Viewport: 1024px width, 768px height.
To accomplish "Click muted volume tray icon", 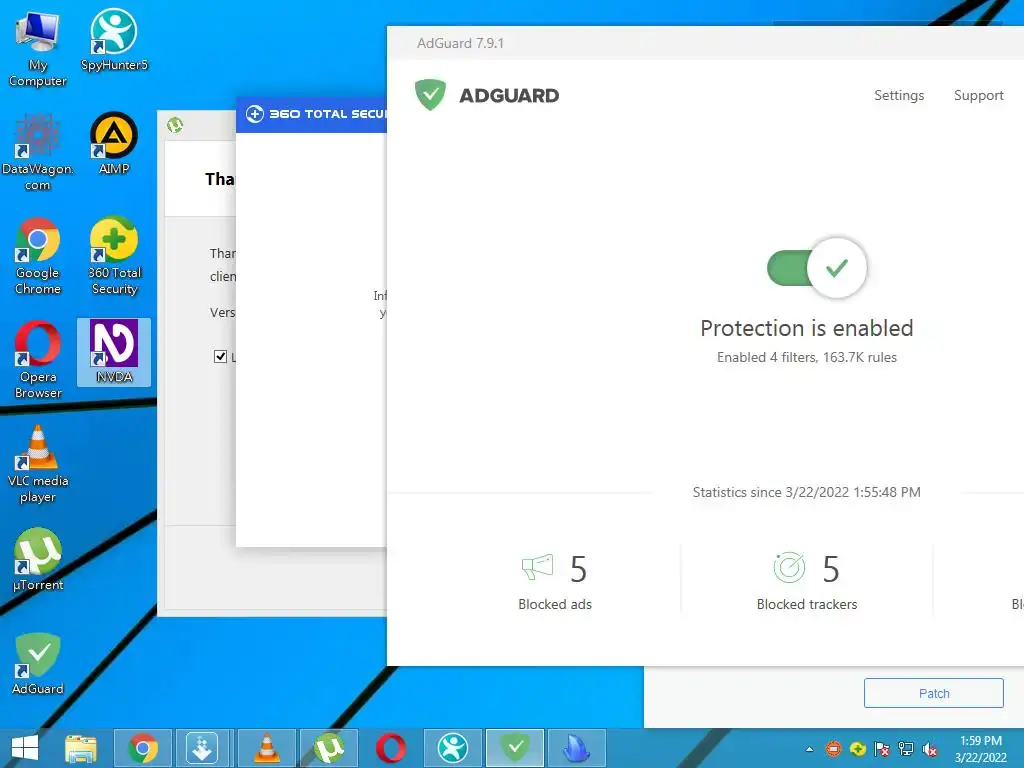I will pyautogui.click(x=930, y=749).
